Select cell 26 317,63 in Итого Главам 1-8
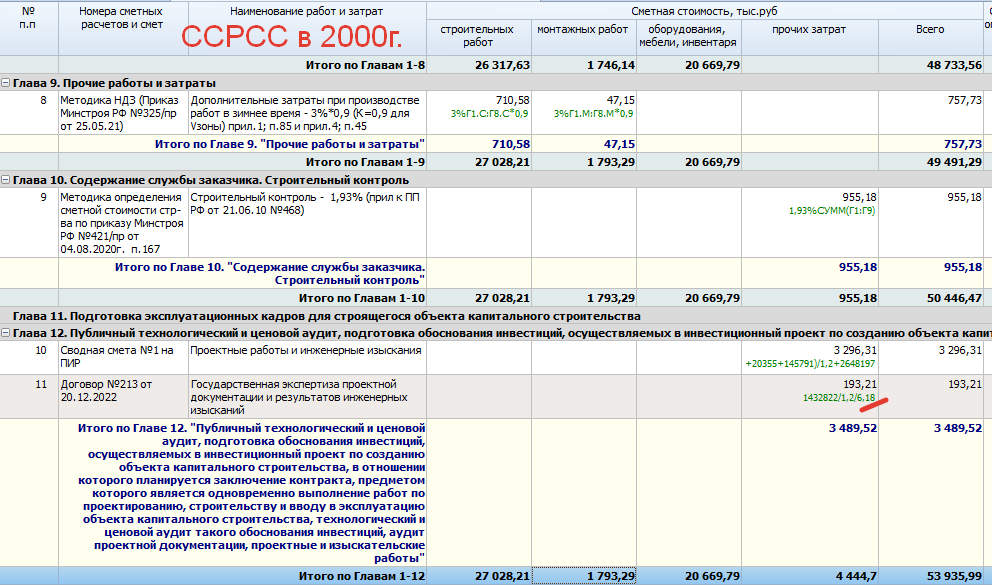 pos(478,65)
